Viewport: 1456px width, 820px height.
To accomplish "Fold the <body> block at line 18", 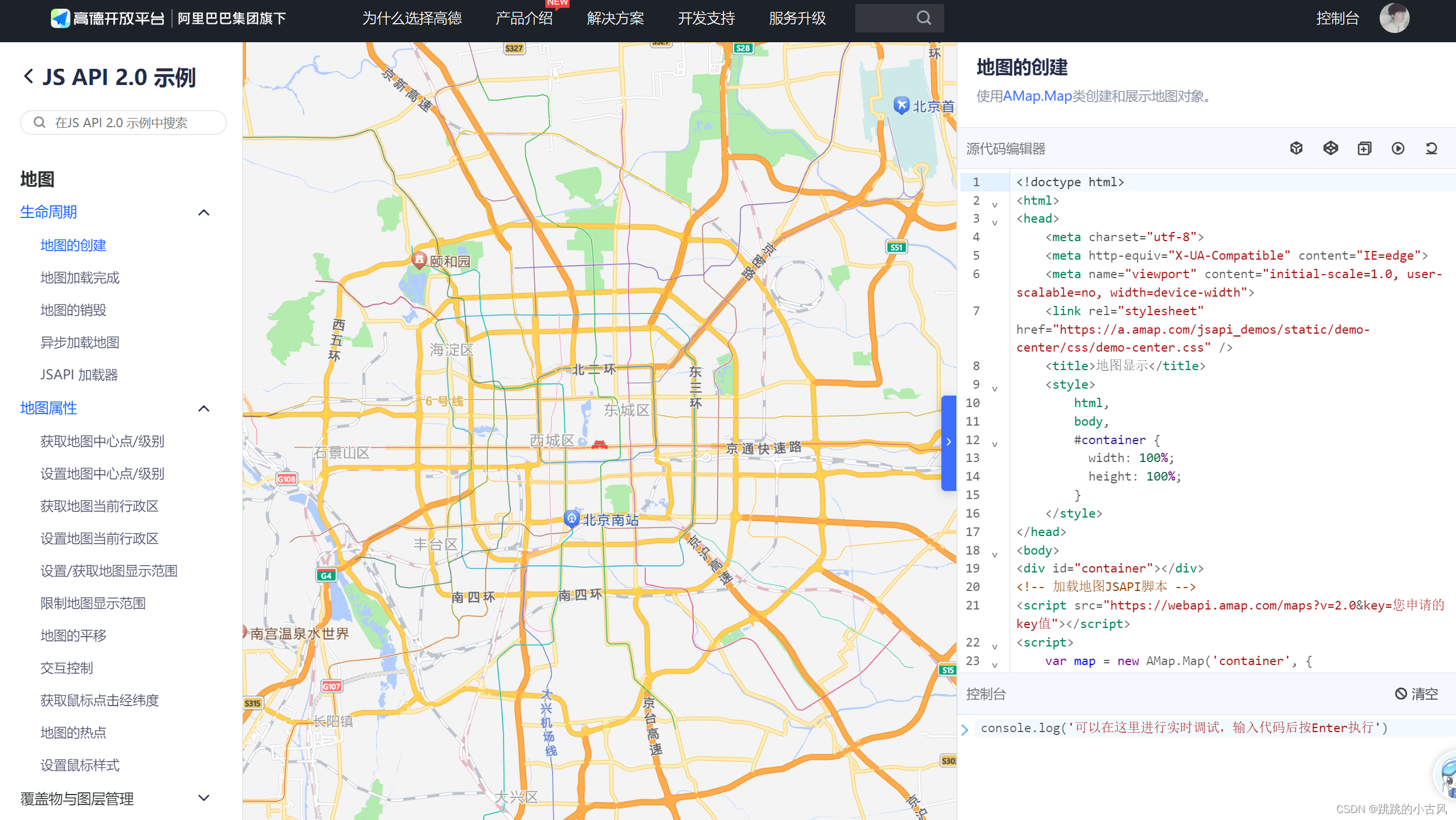I will tap(995, 555).
